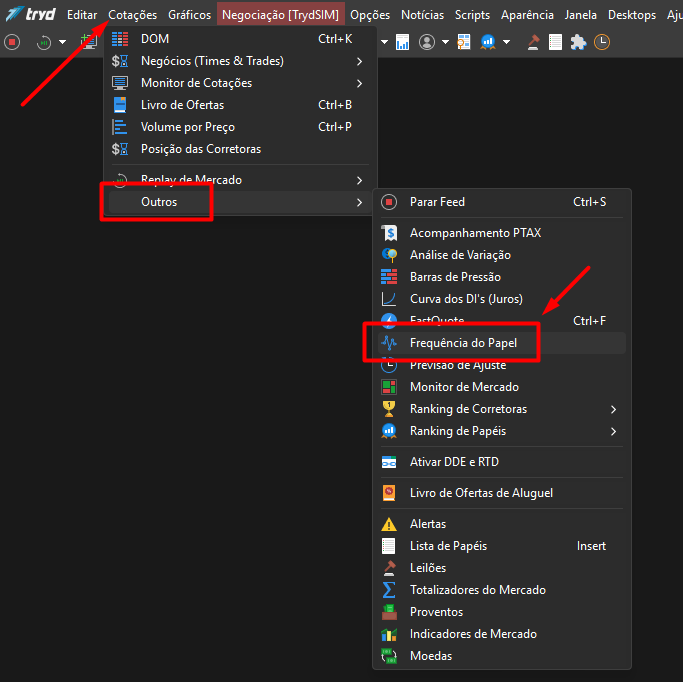Open the Aparência menu
683x682 pixels.
[x=527, y=15]
